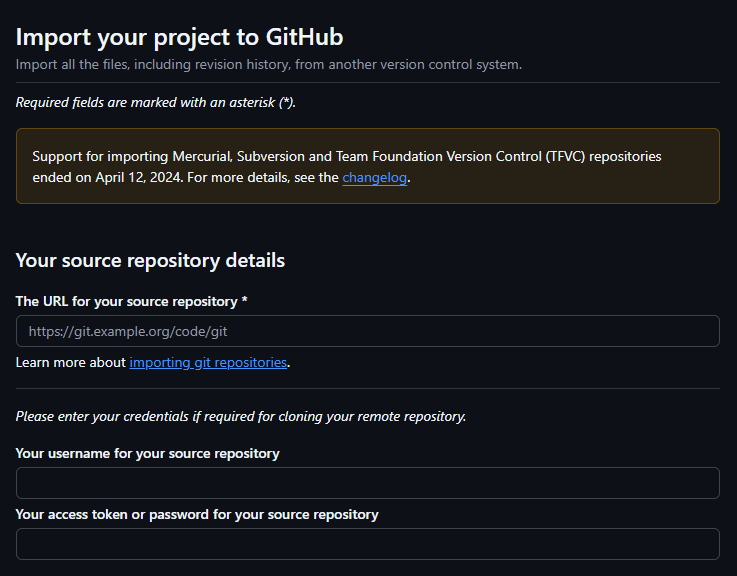The image size is (737, 576).
Task: Focus the source repository URL field
Action: (368, 331)
